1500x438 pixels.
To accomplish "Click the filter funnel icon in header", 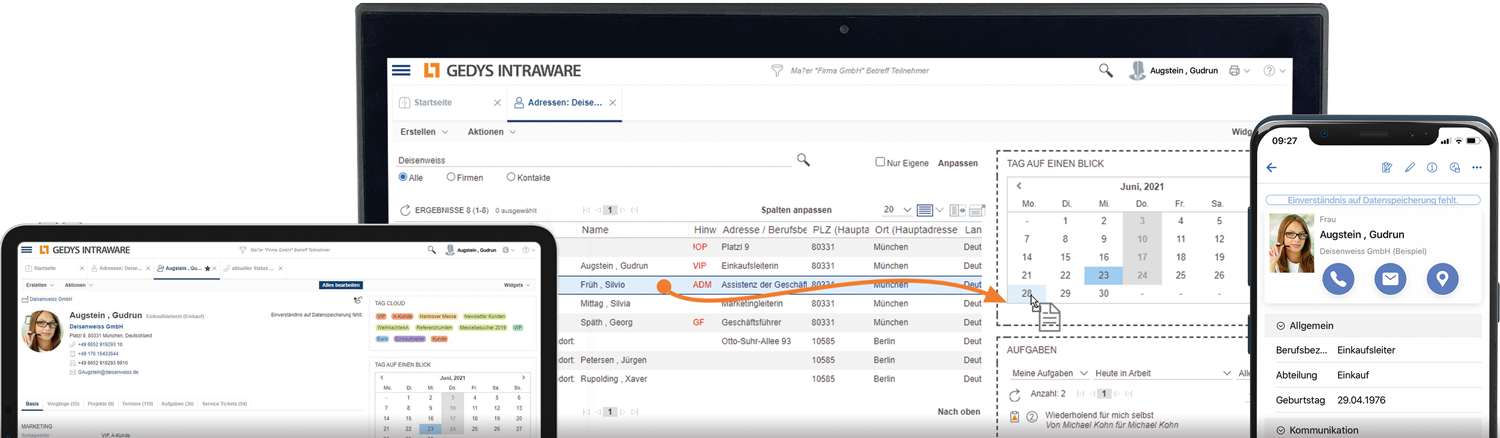I will click(x=776, y=71).
